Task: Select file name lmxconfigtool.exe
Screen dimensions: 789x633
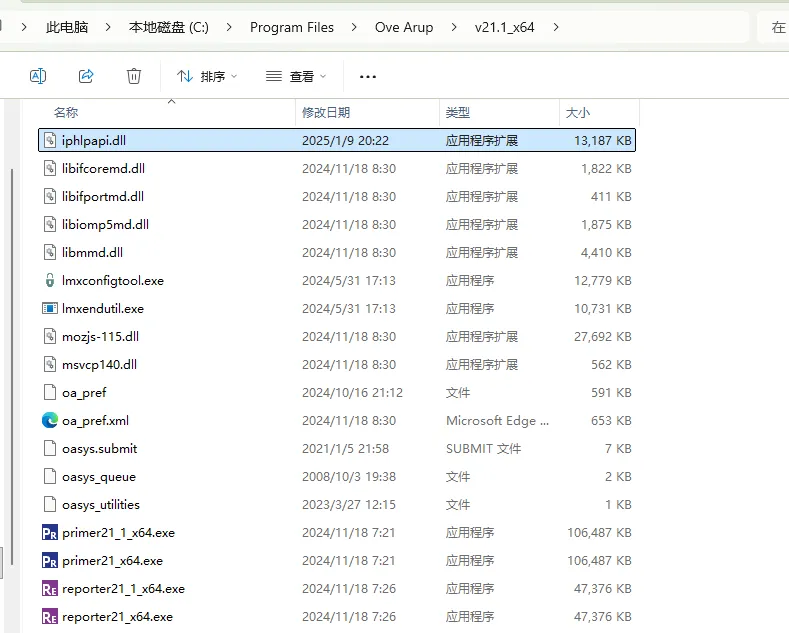Action: click(x=113, y=281)
